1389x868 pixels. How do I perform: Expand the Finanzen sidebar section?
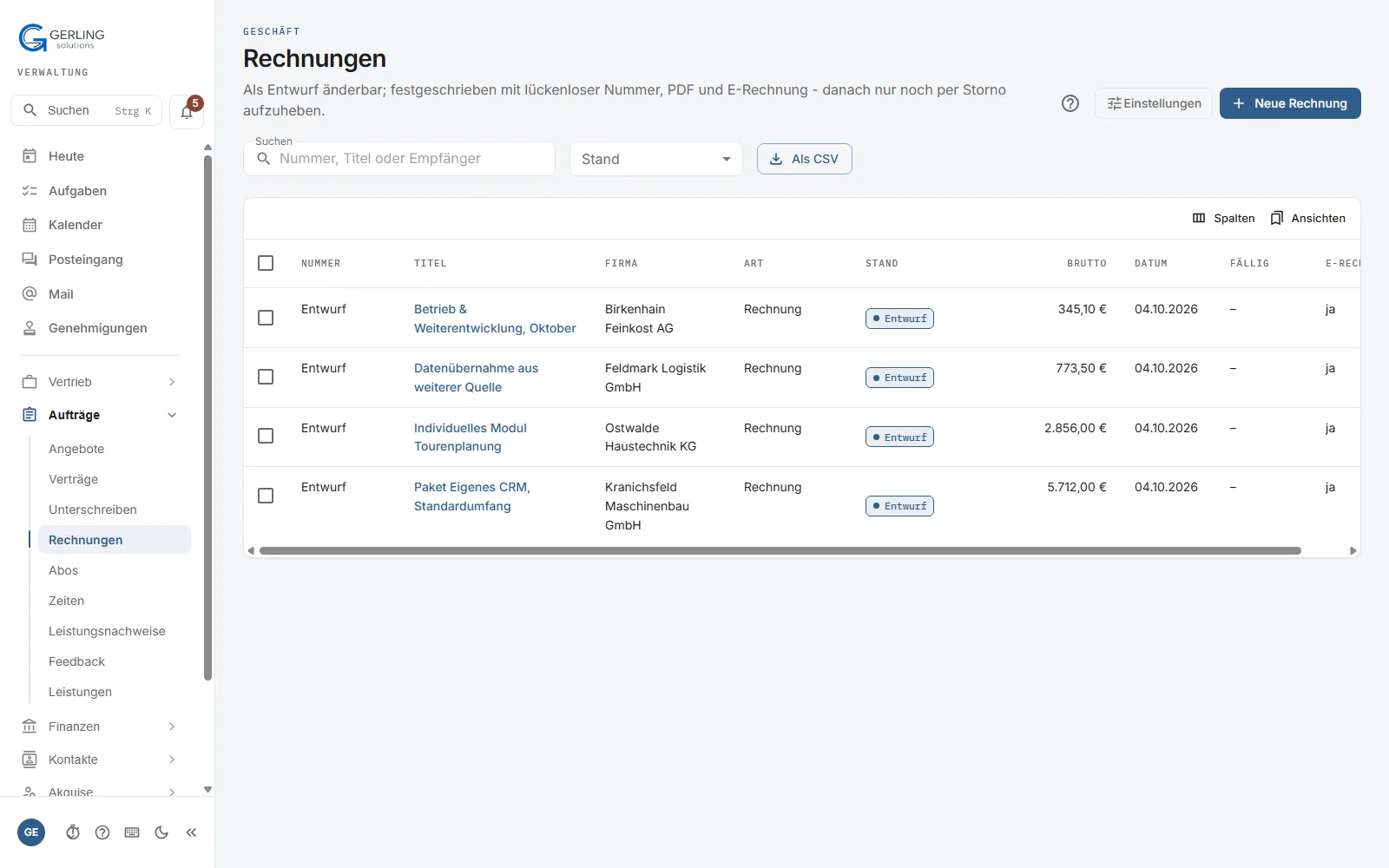101,727
